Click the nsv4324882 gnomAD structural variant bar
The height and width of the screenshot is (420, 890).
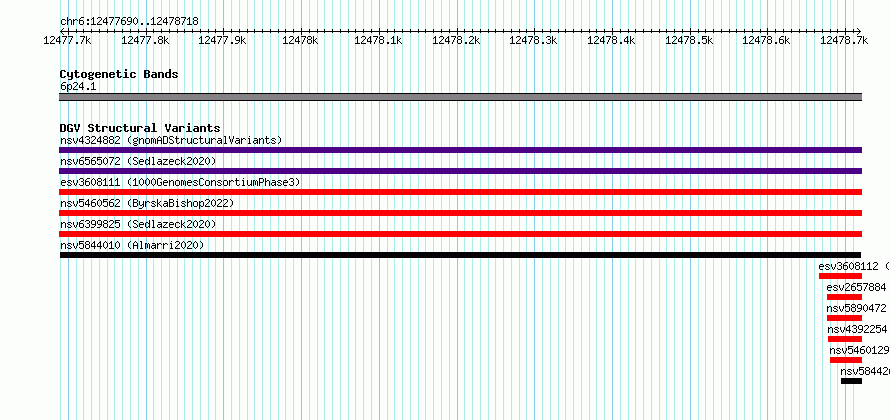pyautogui.click(x=460, y=150)
